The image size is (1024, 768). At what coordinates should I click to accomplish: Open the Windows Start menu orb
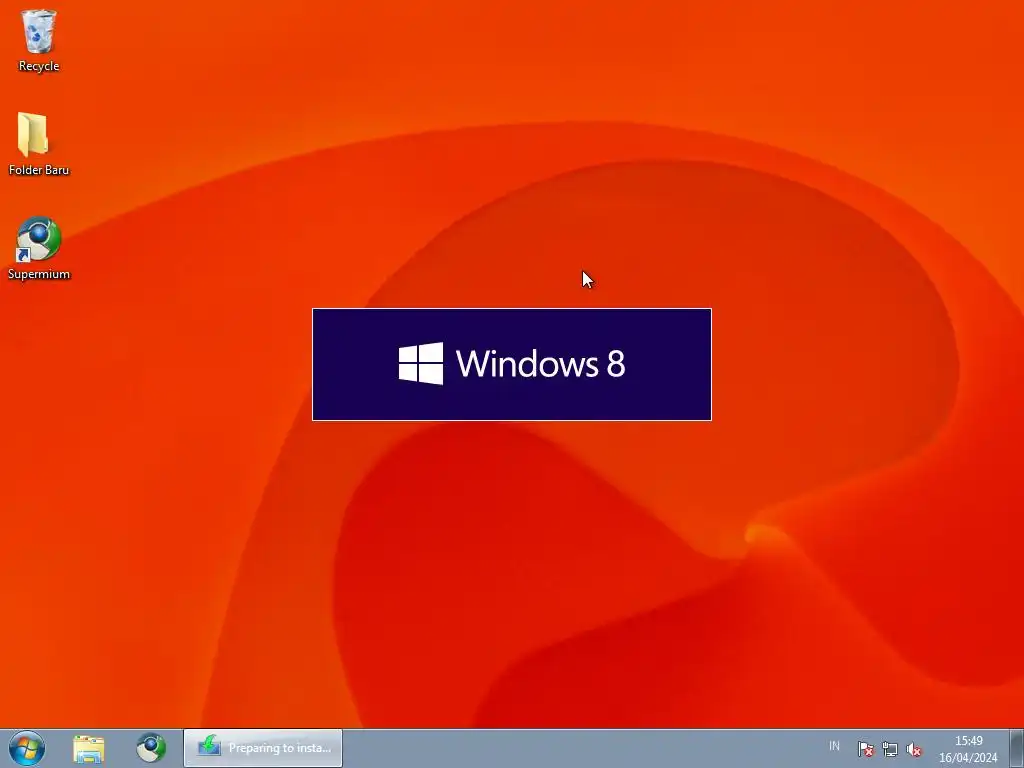pos(27,748)
